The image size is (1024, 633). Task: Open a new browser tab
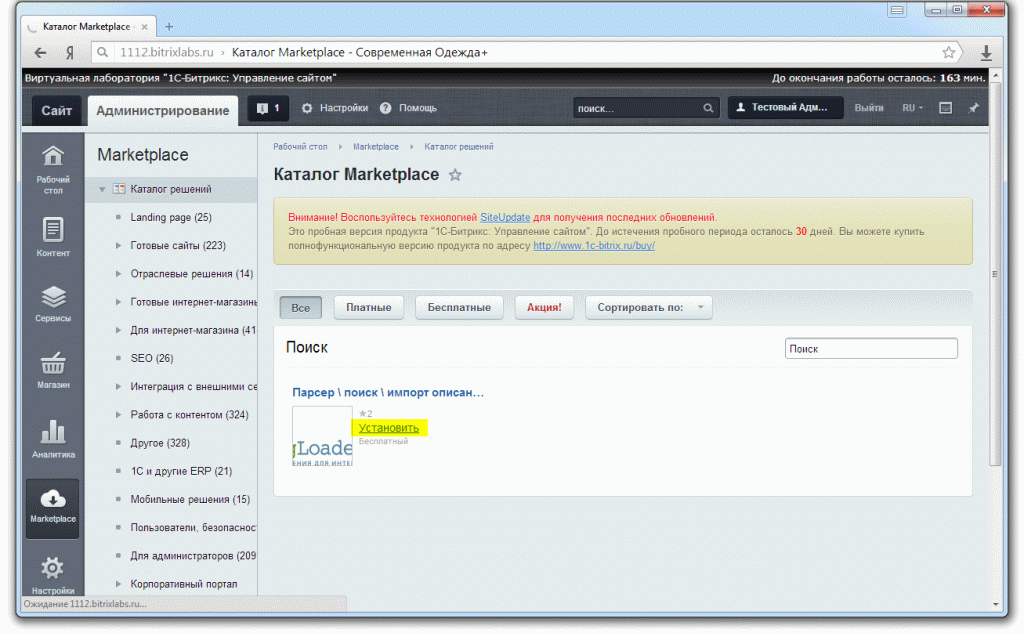pyautogui.click(x=169, y=27)
